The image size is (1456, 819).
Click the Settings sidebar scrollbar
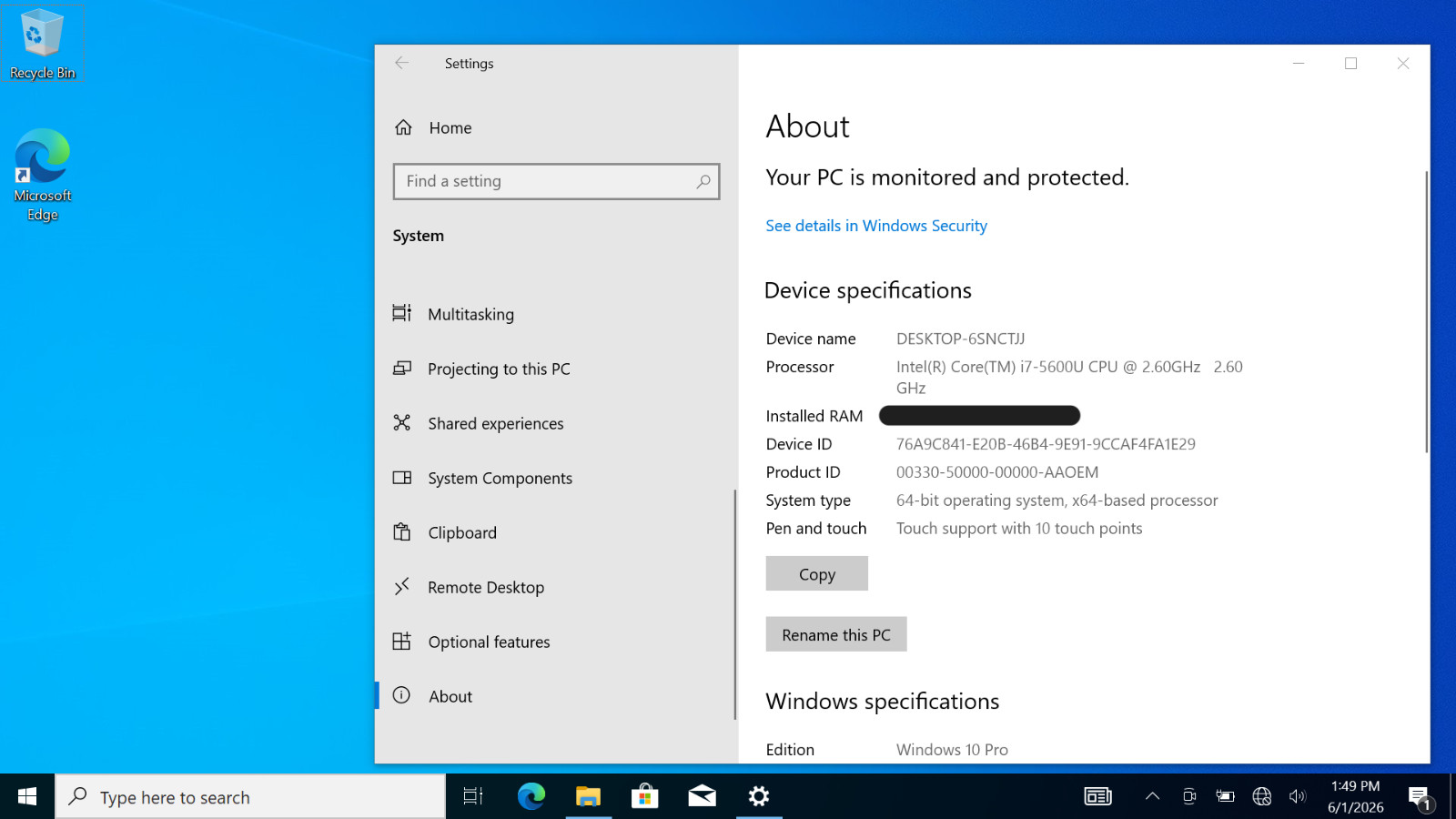pyautogui.click(x=734, y=604)
